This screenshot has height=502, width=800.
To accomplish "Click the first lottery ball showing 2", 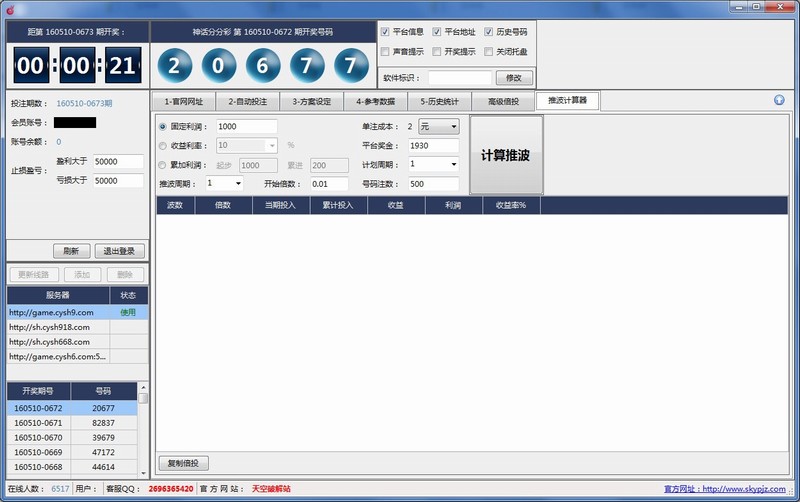I will [x=175, y=67].
